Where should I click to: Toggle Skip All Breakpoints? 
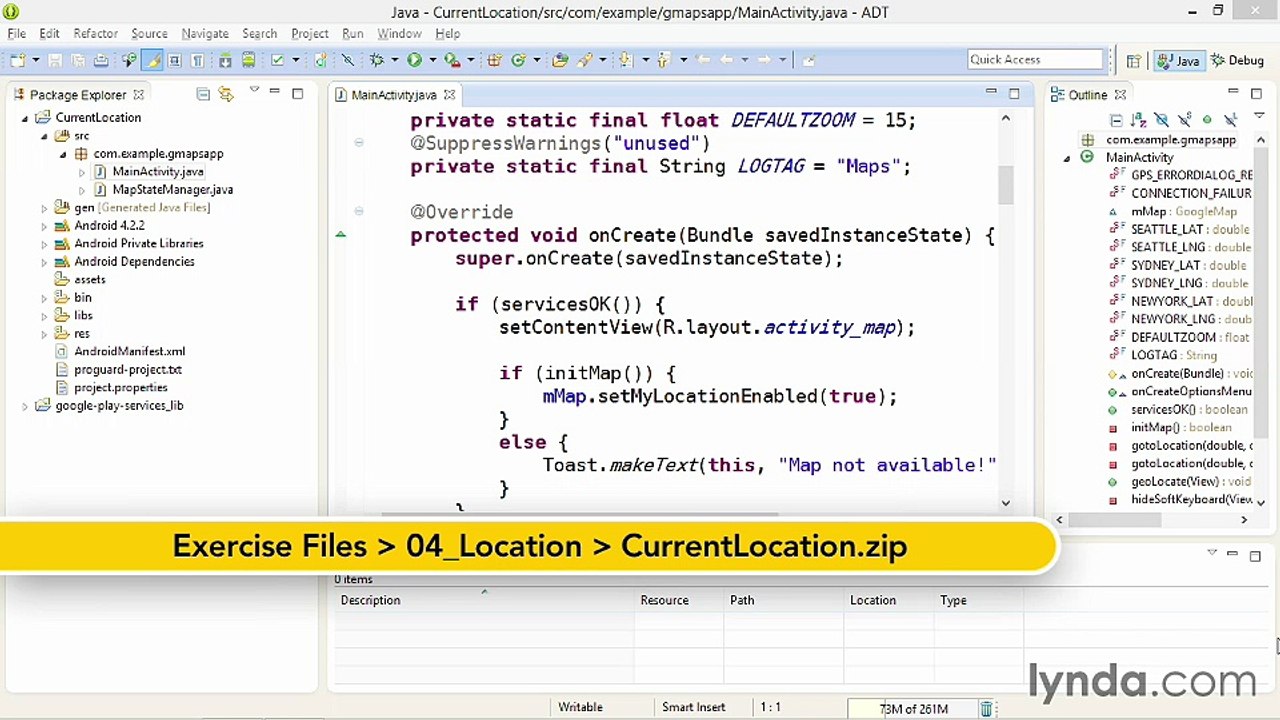coord(347,60)
